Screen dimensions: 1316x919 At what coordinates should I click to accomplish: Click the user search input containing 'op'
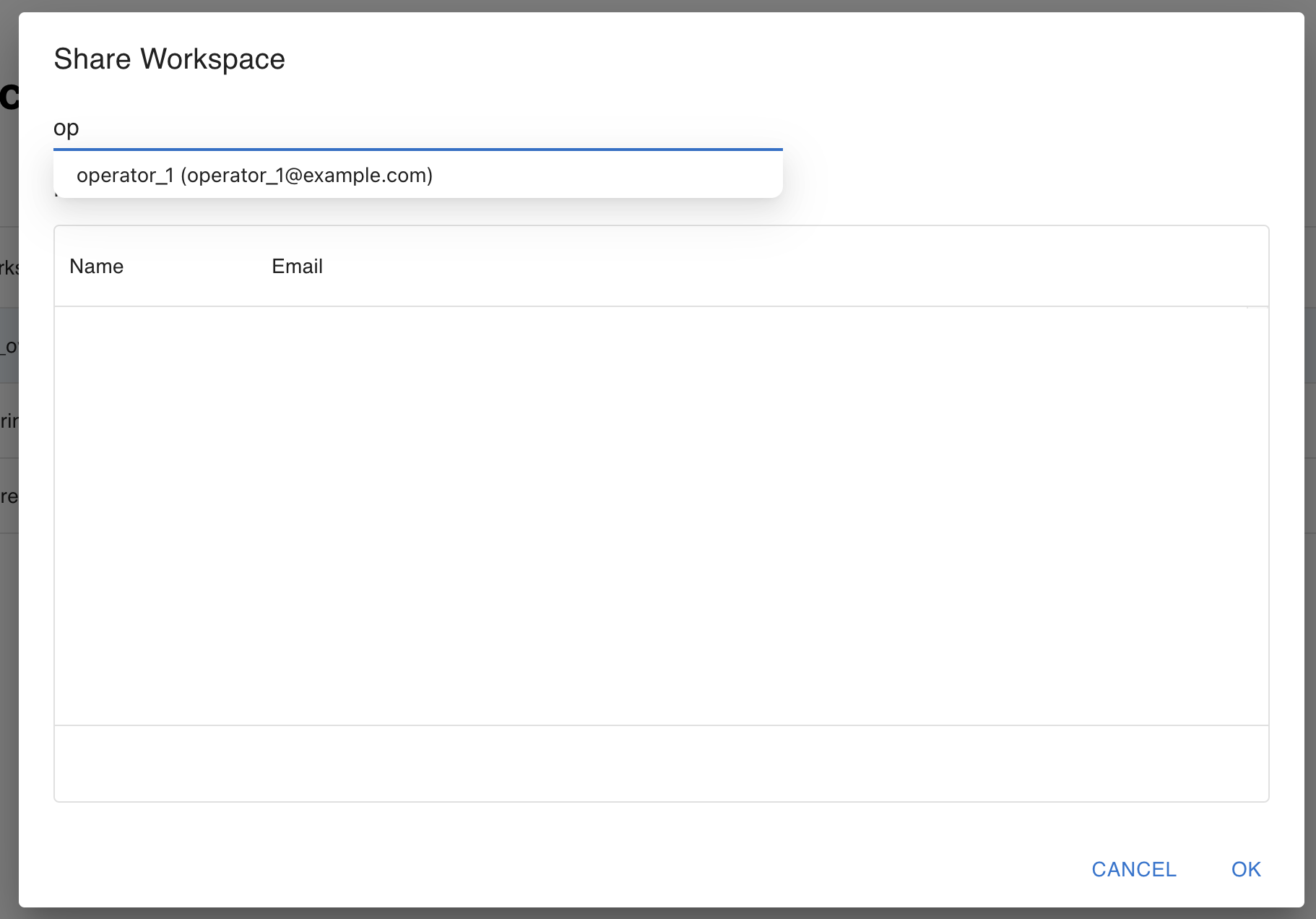pos(417,129)
